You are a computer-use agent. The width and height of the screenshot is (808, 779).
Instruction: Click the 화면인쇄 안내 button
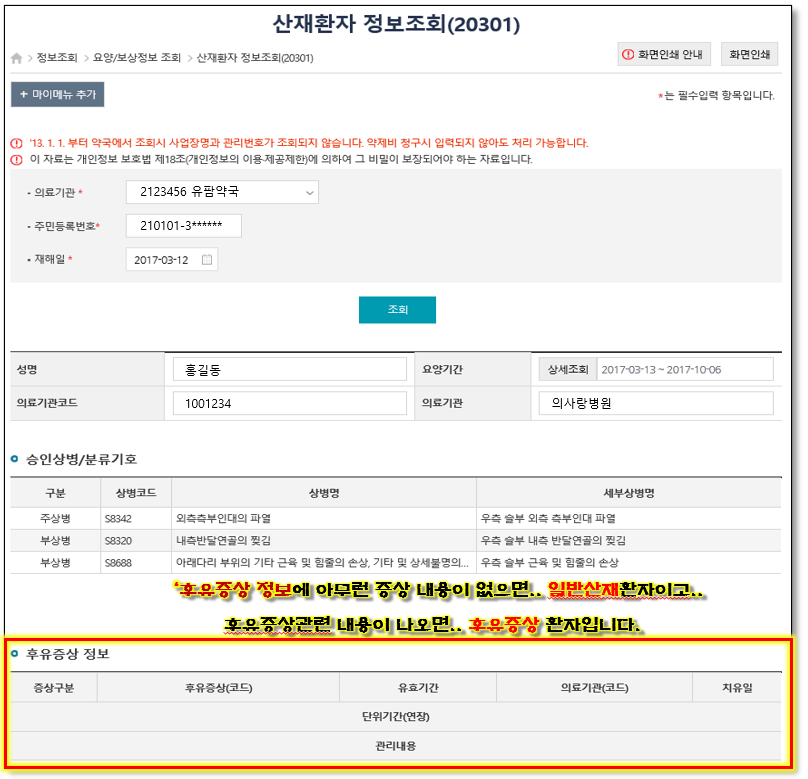click(x=664, y=55)
